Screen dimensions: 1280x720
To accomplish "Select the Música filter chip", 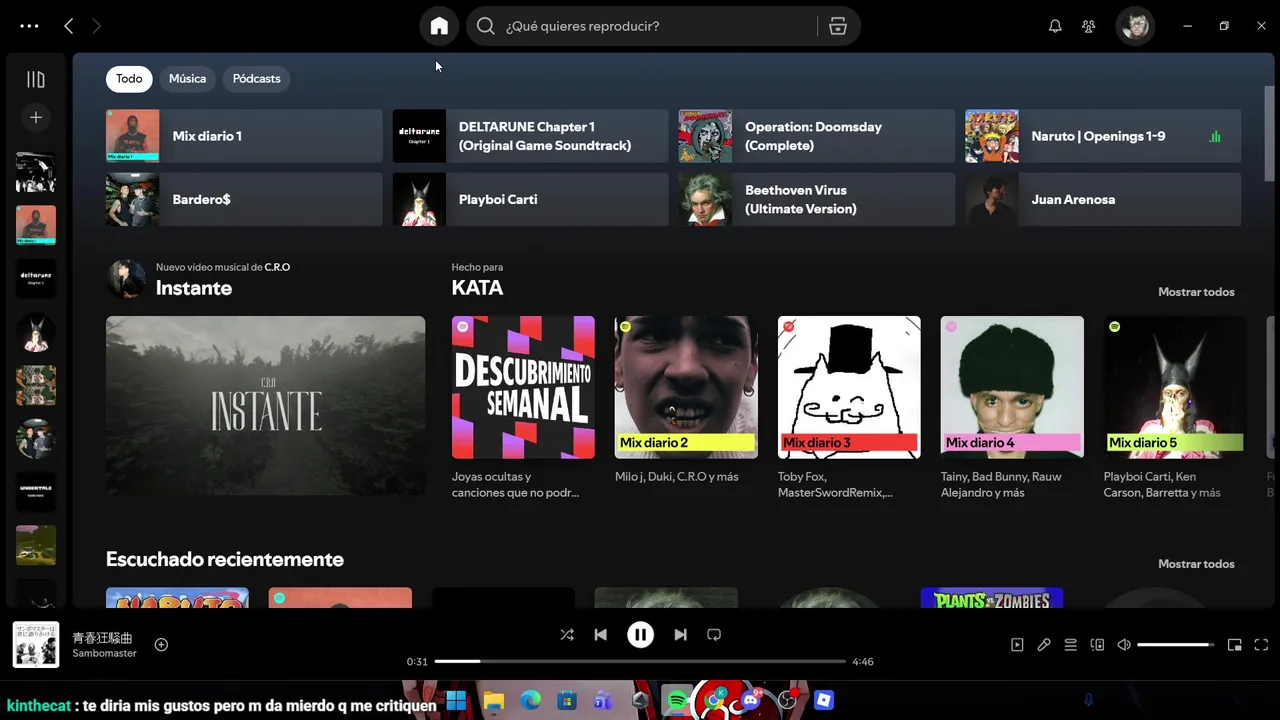I will pyautogui.click(x=187, y=79).
